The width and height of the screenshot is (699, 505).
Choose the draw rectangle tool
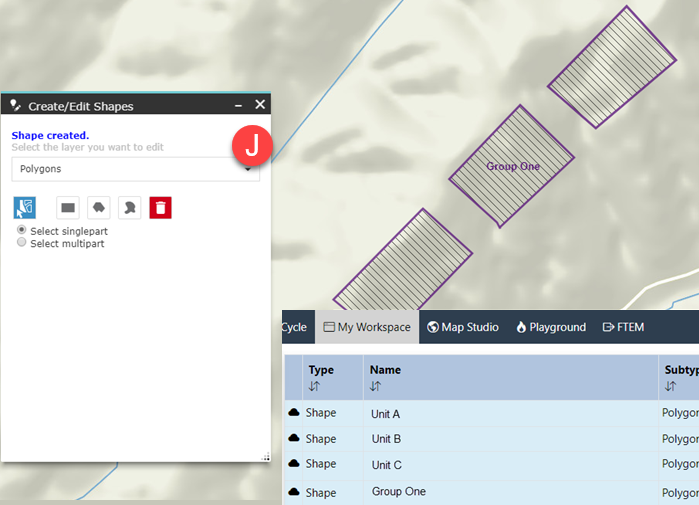point(68,207)
